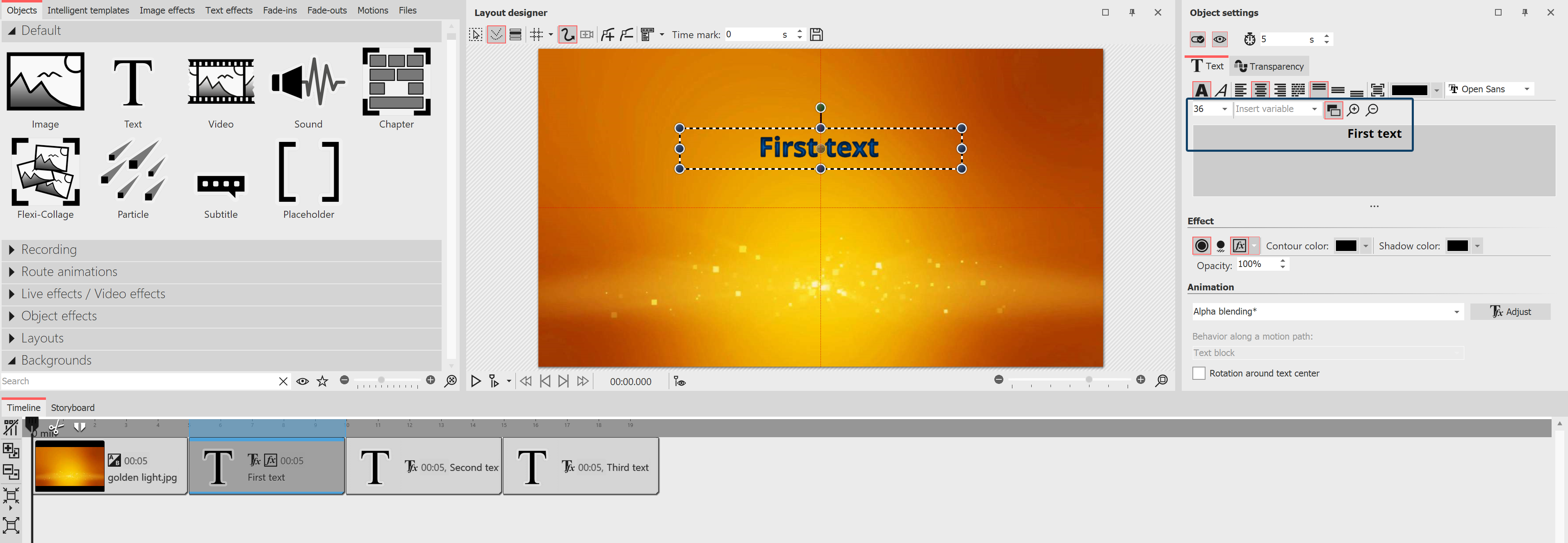Toggle object visibility with the eye icon
1568x543 pixels.
(1220, 39)
